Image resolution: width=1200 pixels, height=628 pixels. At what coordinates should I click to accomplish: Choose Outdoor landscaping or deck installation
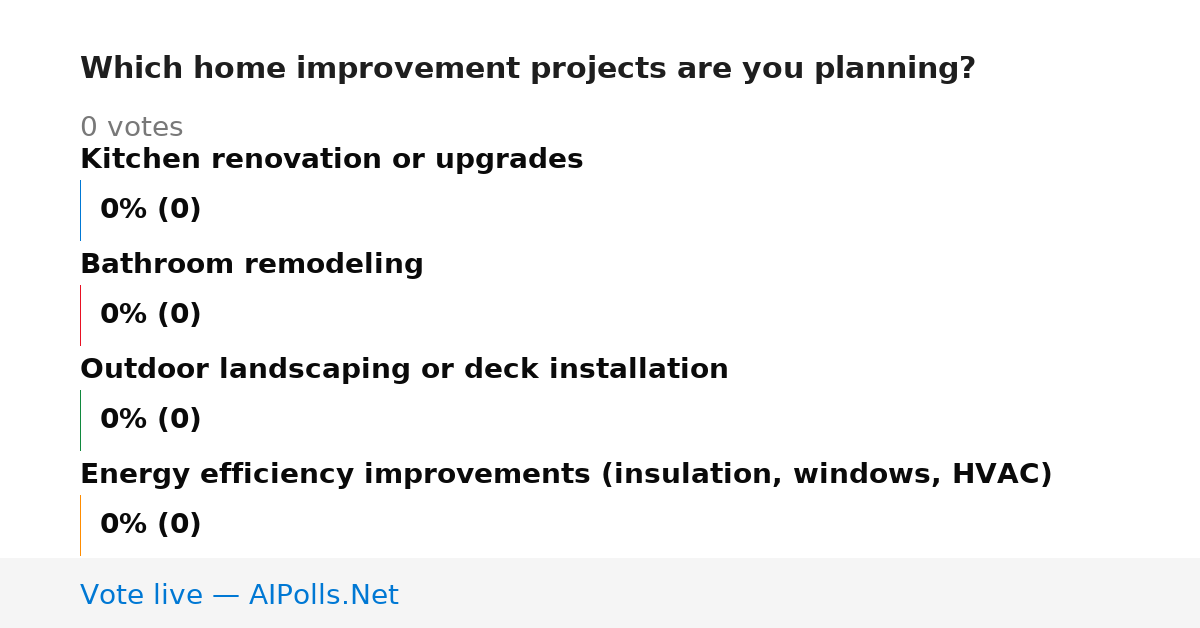[404, 370]
